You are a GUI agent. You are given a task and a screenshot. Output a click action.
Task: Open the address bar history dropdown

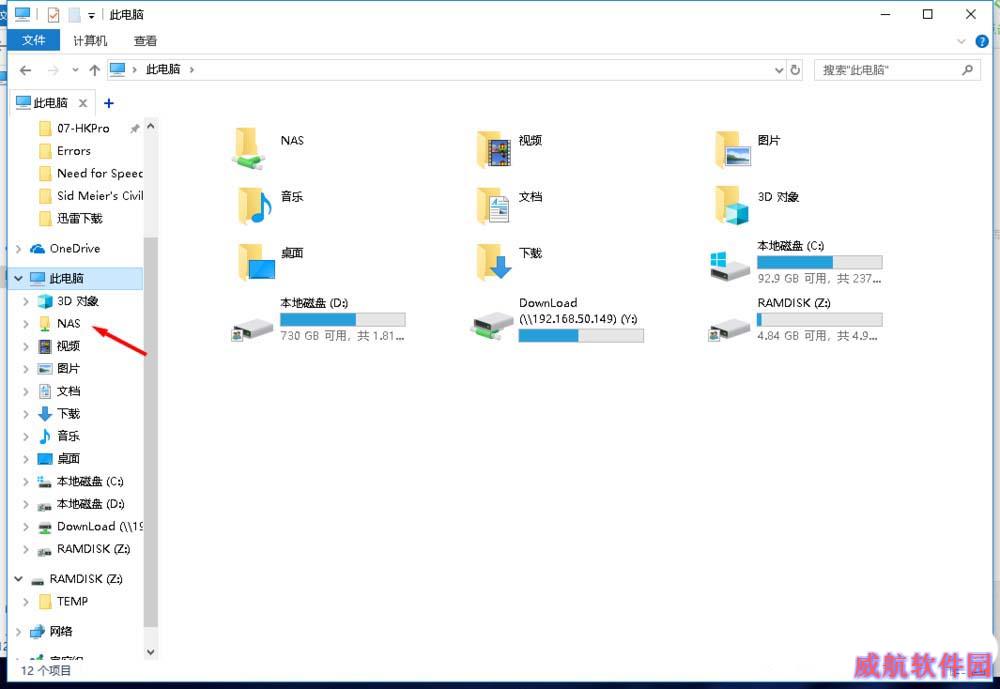coord(779,70)
